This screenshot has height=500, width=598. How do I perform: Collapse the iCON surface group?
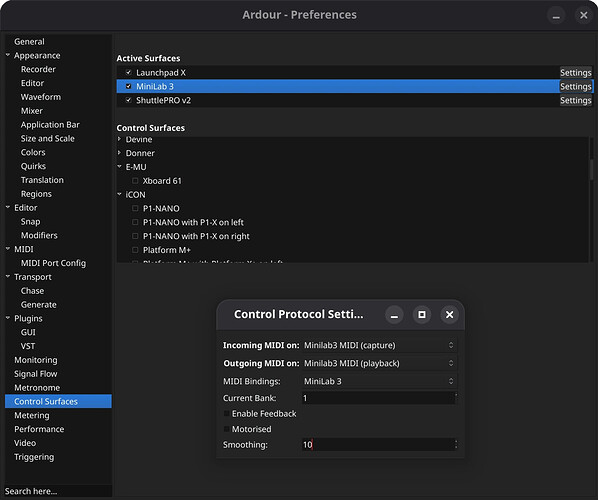[x=119, y=195]
